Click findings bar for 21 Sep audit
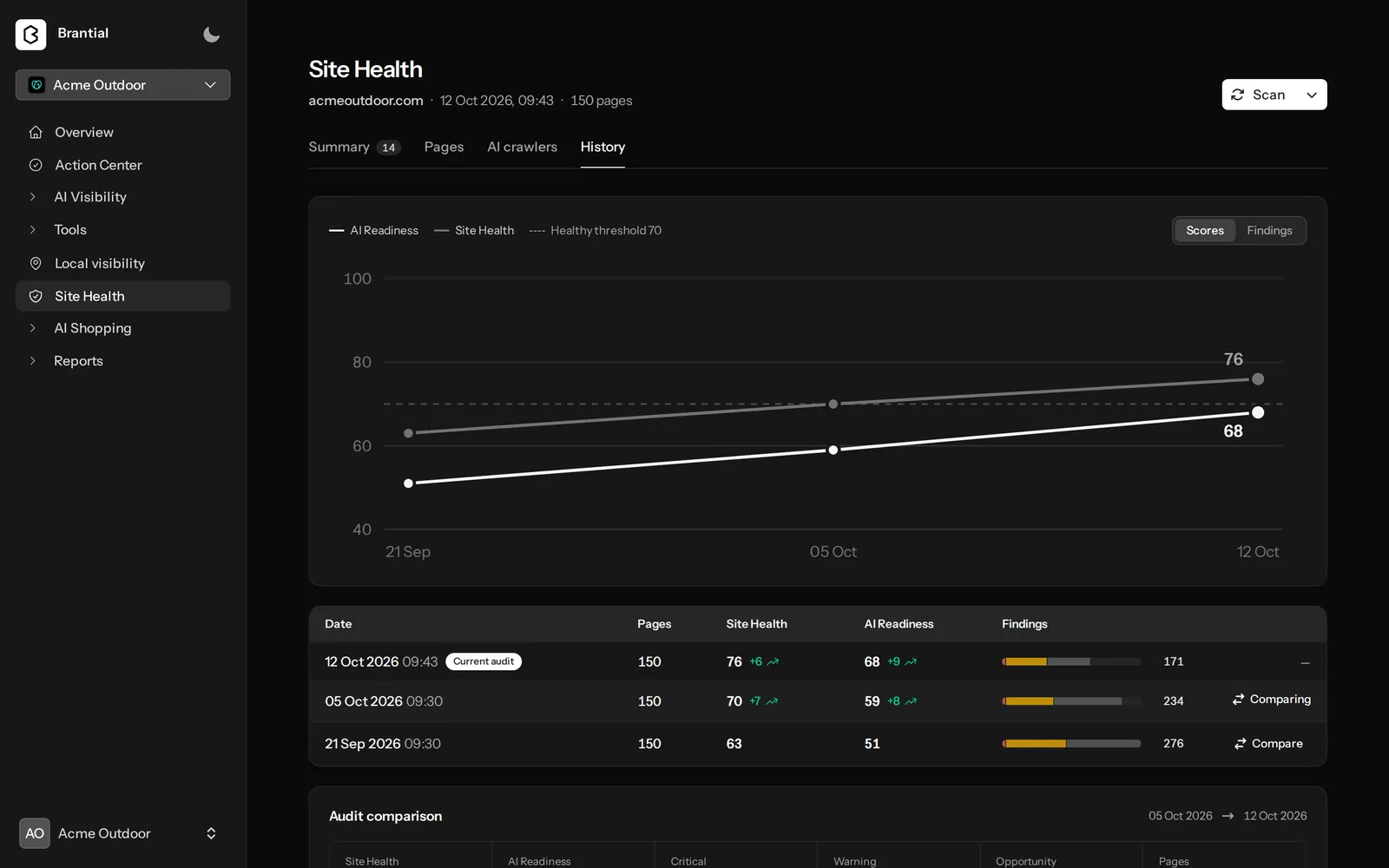Screen dimensions: 1389x868 (1071, 744)
